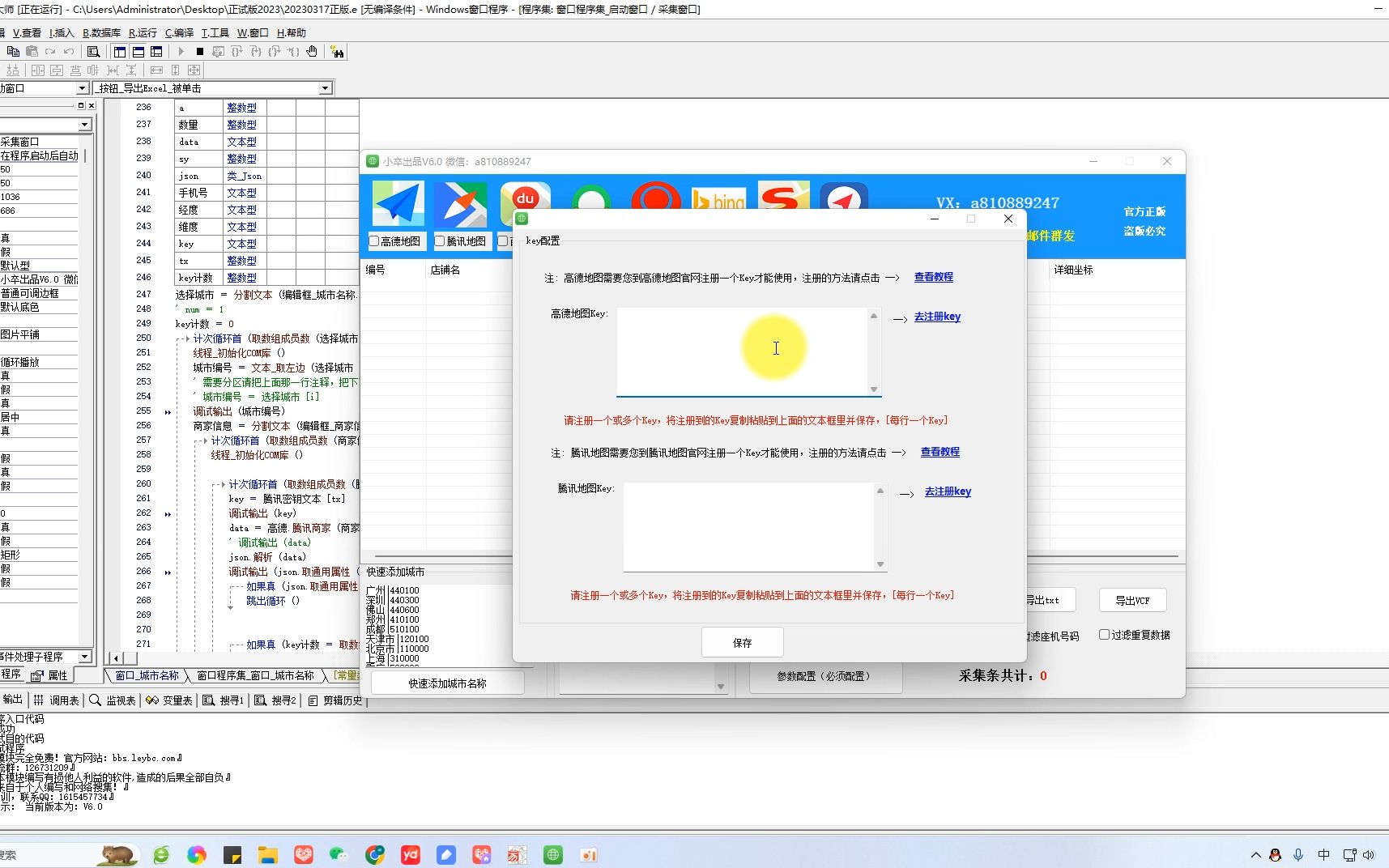This screenshot has height=868, width=1389.
Task: Open the R.运行 menu
Action: click(x=143, y=32)
